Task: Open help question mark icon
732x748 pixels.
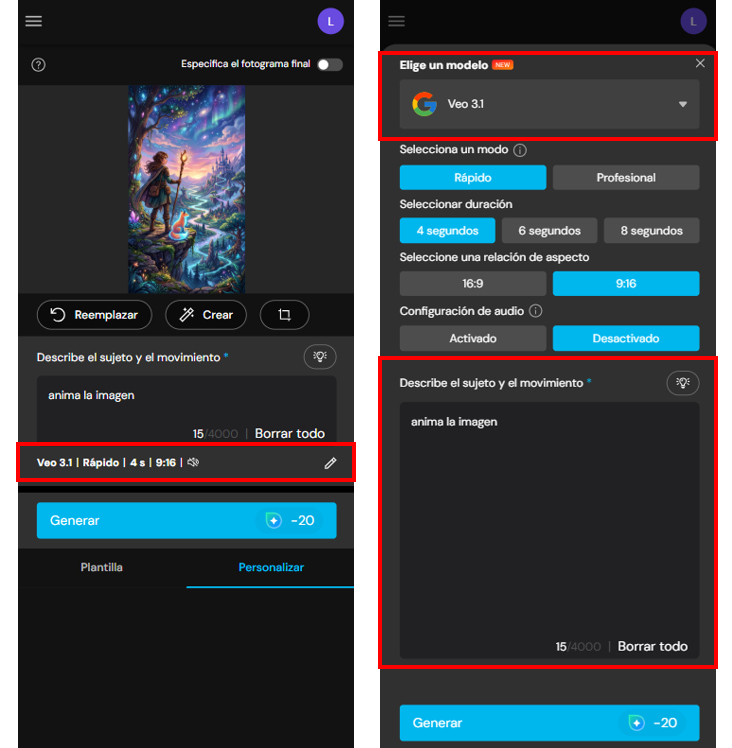Action: [x=38, y=64]
